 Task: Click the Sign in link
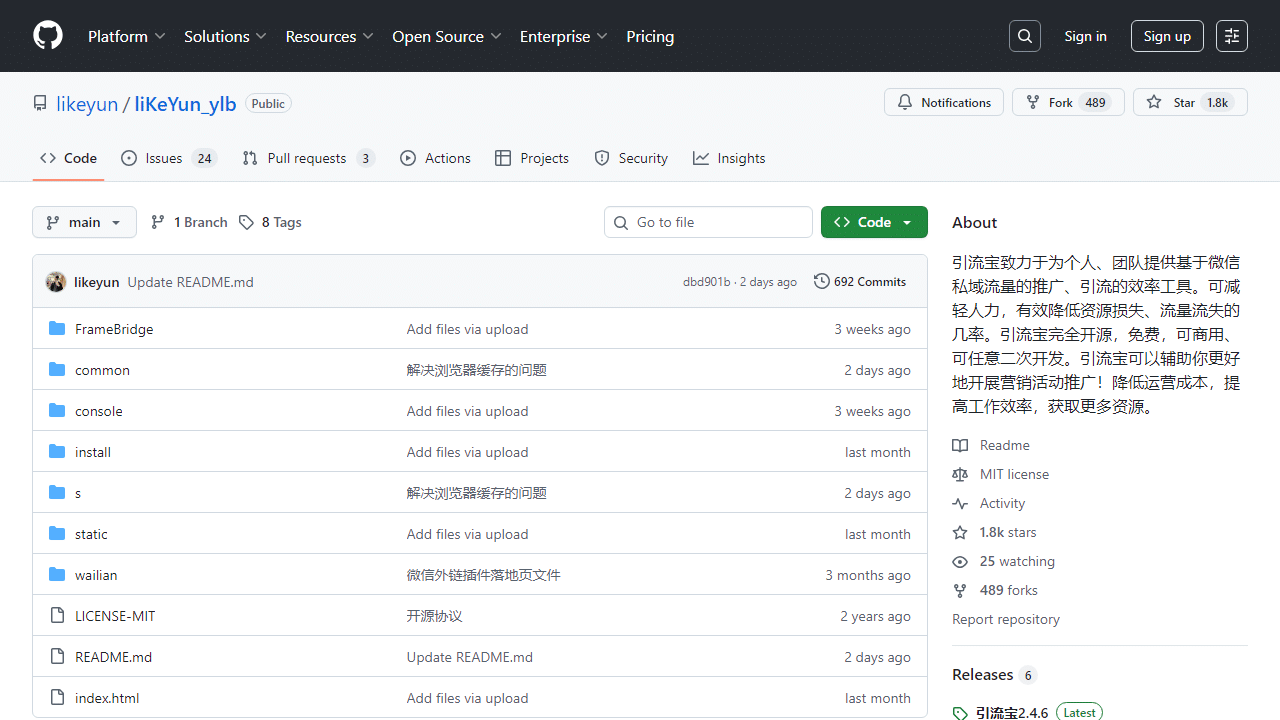tap(1085, 36)
